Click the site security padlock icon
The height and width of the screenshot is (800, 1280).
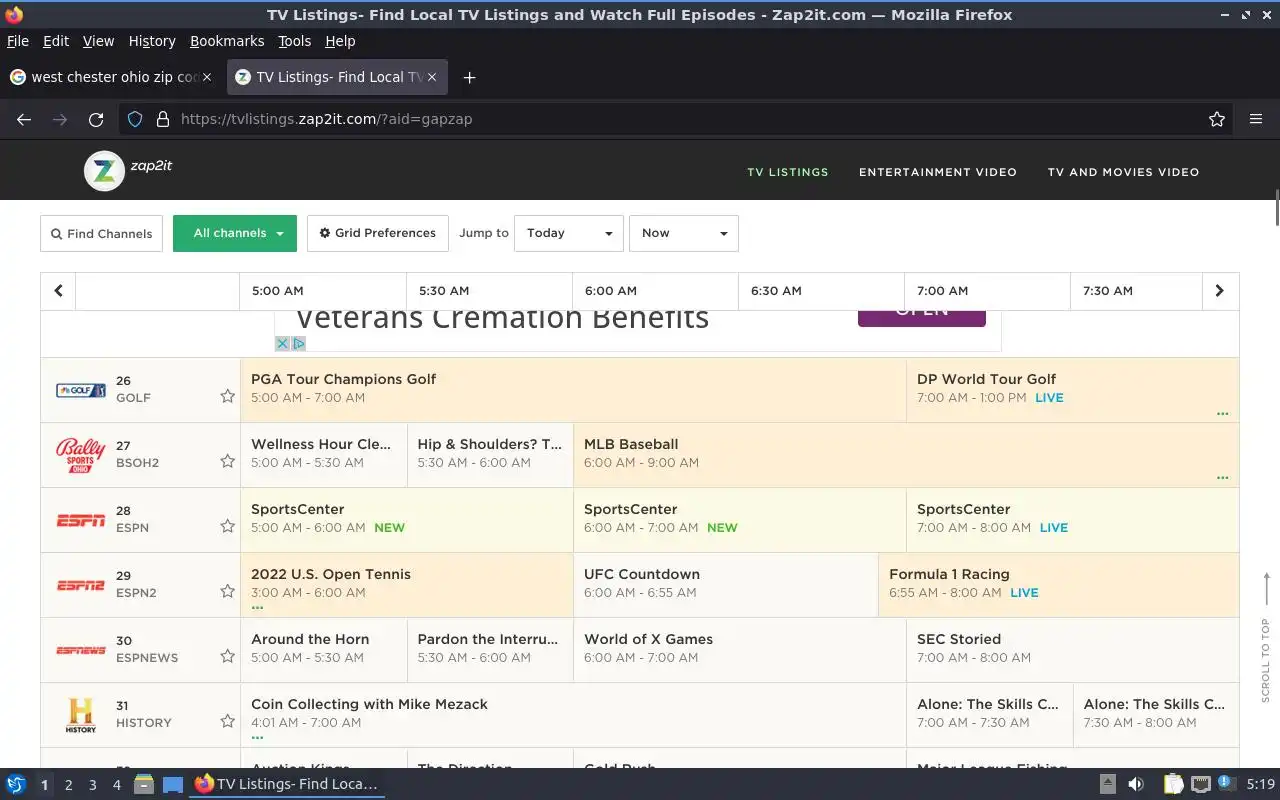[x=163, y=119]
